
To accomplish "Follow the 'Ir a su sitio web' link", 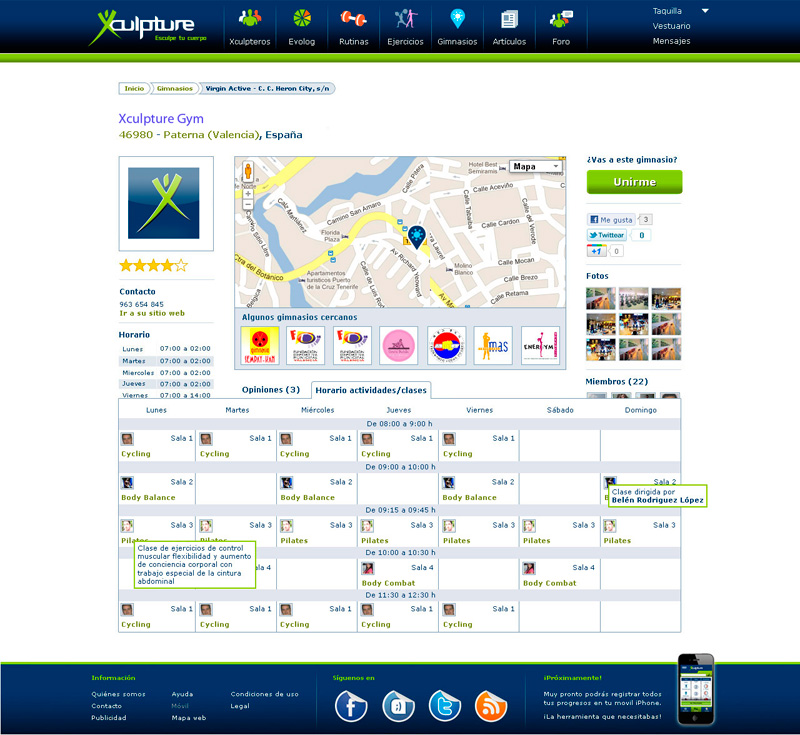I will (152, 313).
